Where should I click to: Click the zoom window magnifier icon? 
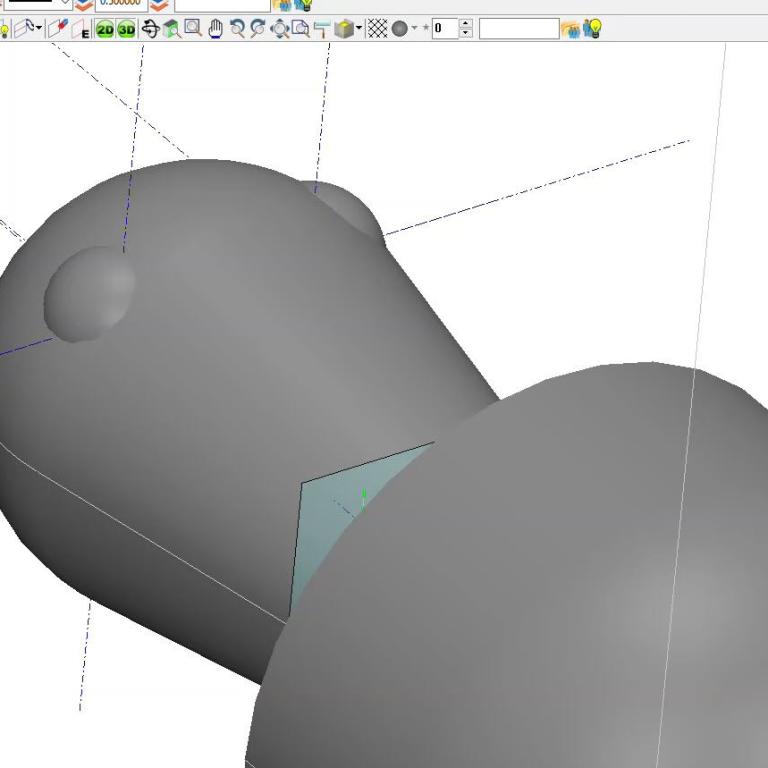[193, 29]
